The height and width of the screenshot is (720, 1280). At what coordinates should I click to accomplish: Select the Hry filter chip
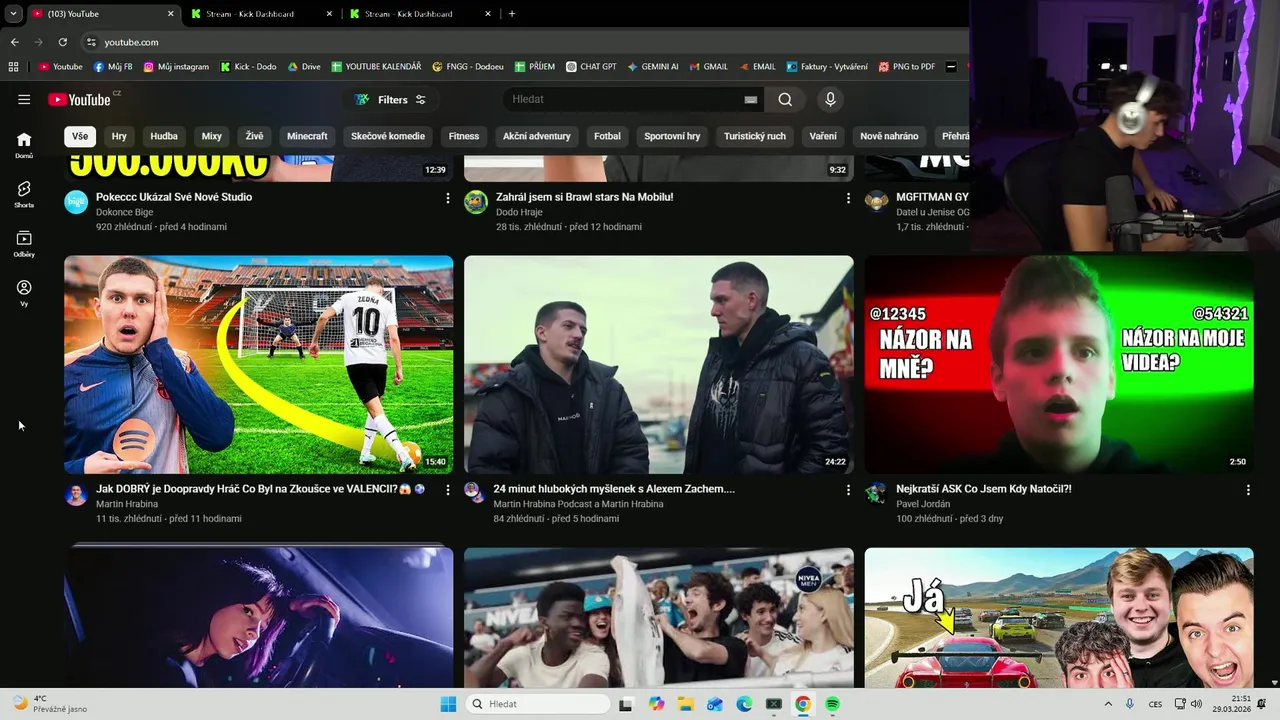pos(119,136)
